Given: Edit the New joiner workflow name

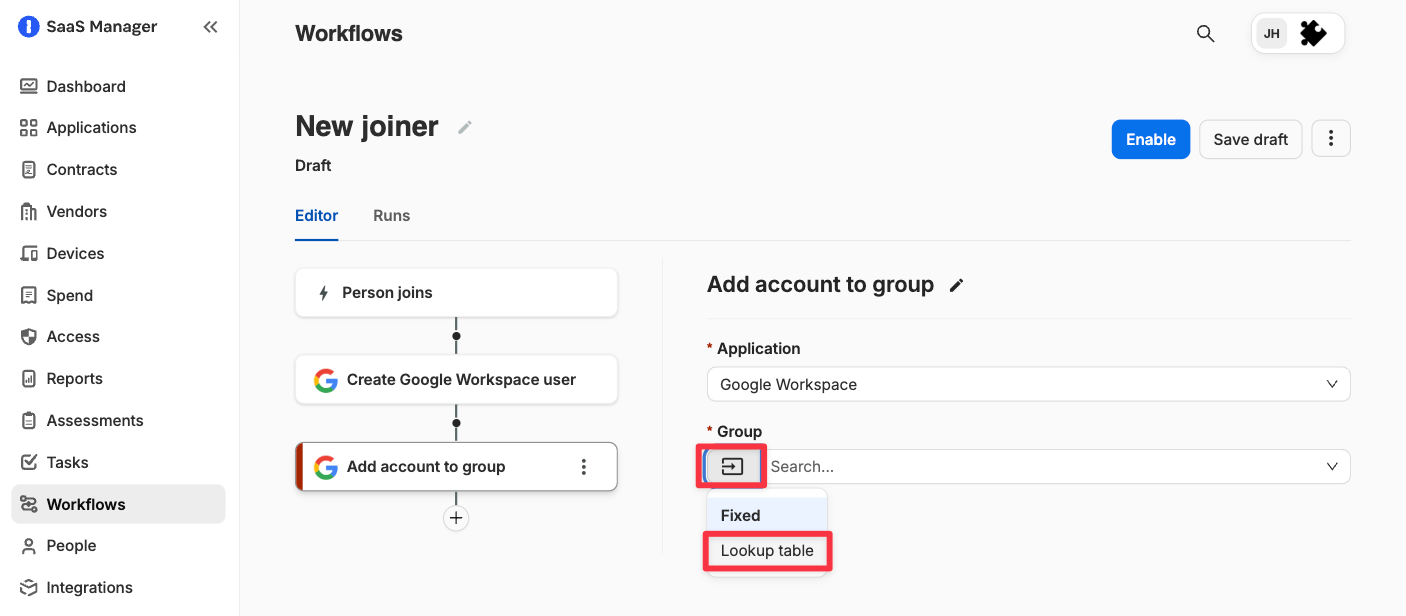Looking at the screenshot, I should (x=465, y=127).
